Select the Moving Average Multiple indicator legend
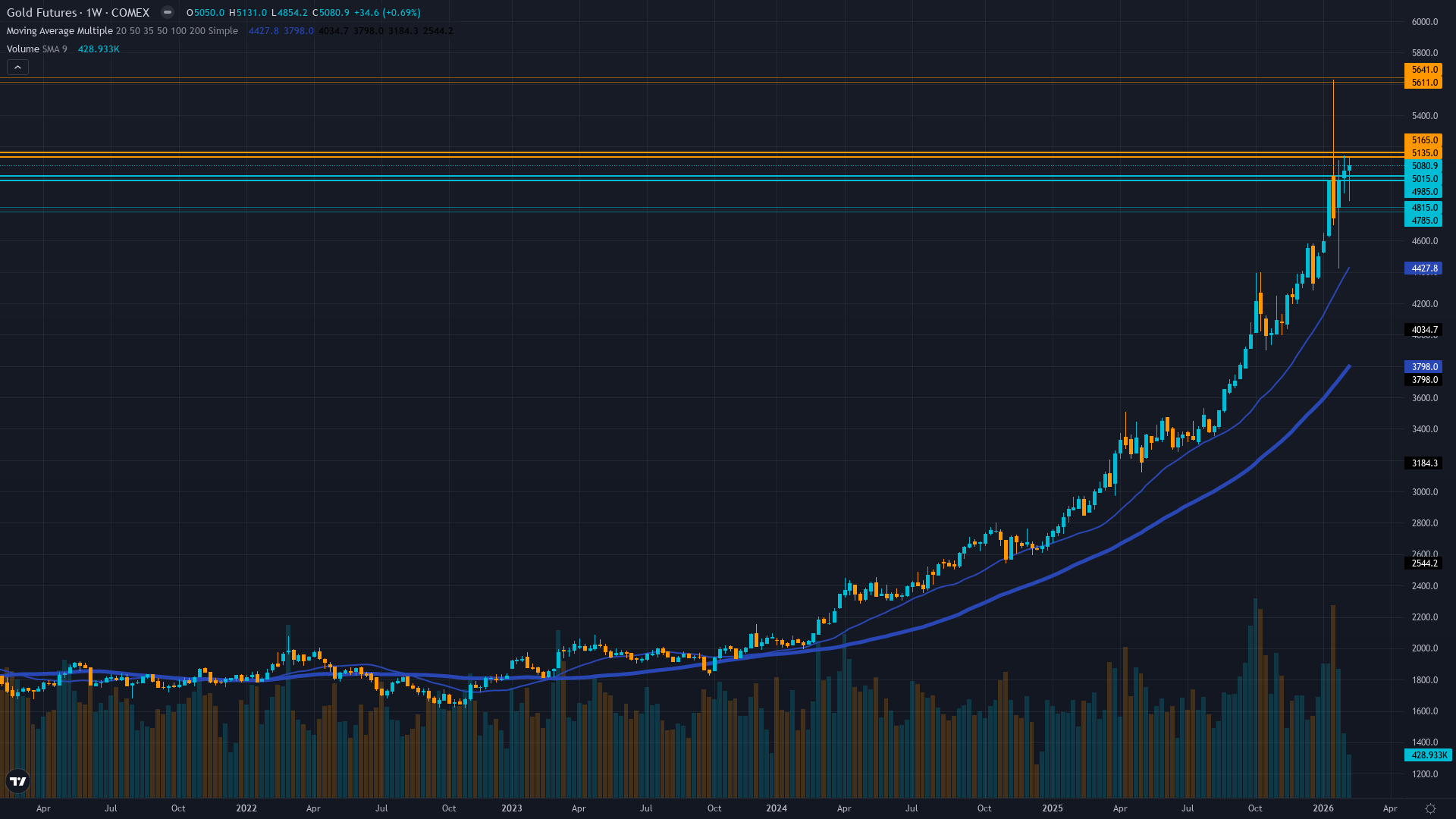The height and width of the screenshot is (819, 1456). [122, 31]
